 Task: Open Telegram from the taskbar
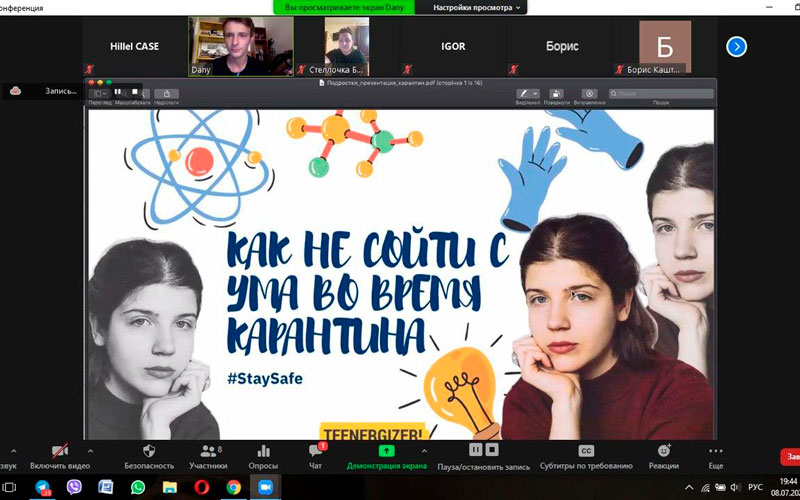coord(42,487)
